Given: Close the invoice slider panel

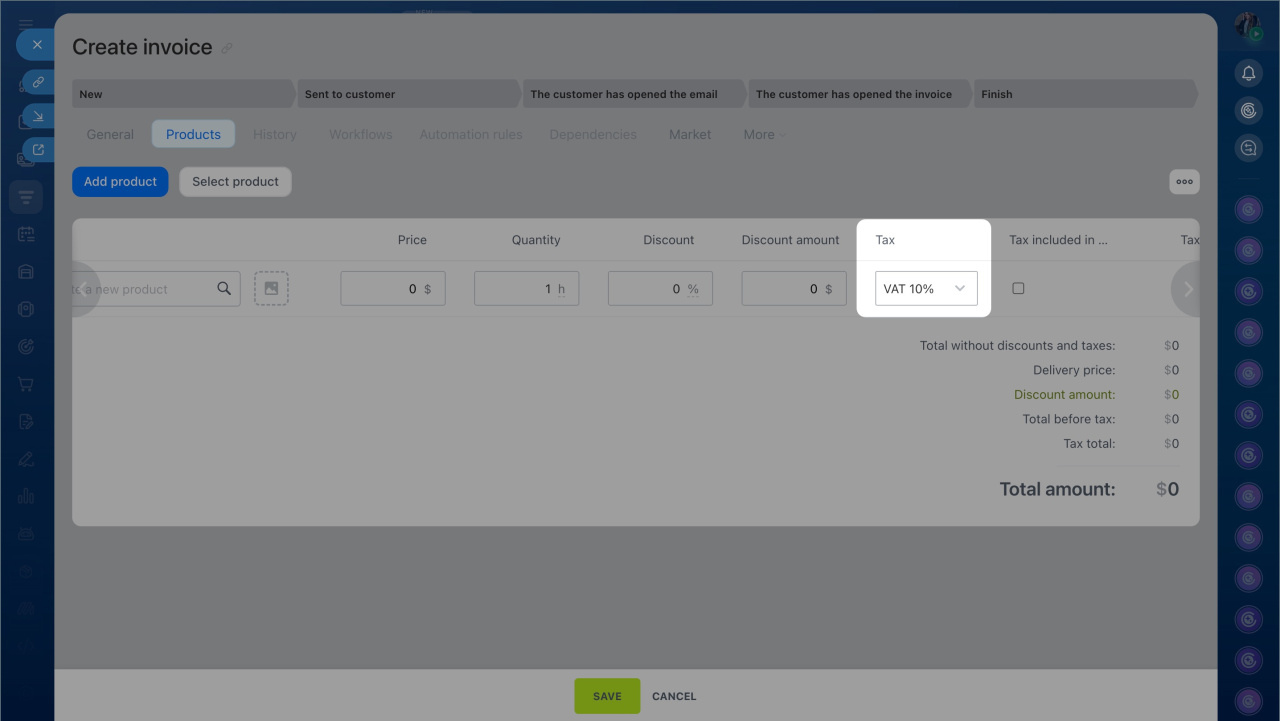Looking at the screenshot, I should 37,45.
